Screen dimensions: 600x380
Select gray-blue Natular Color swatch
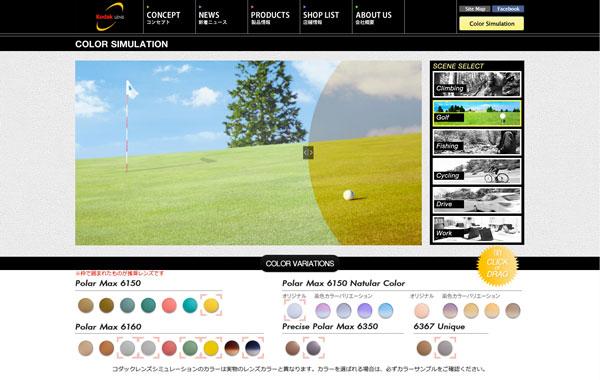(344, 310)
